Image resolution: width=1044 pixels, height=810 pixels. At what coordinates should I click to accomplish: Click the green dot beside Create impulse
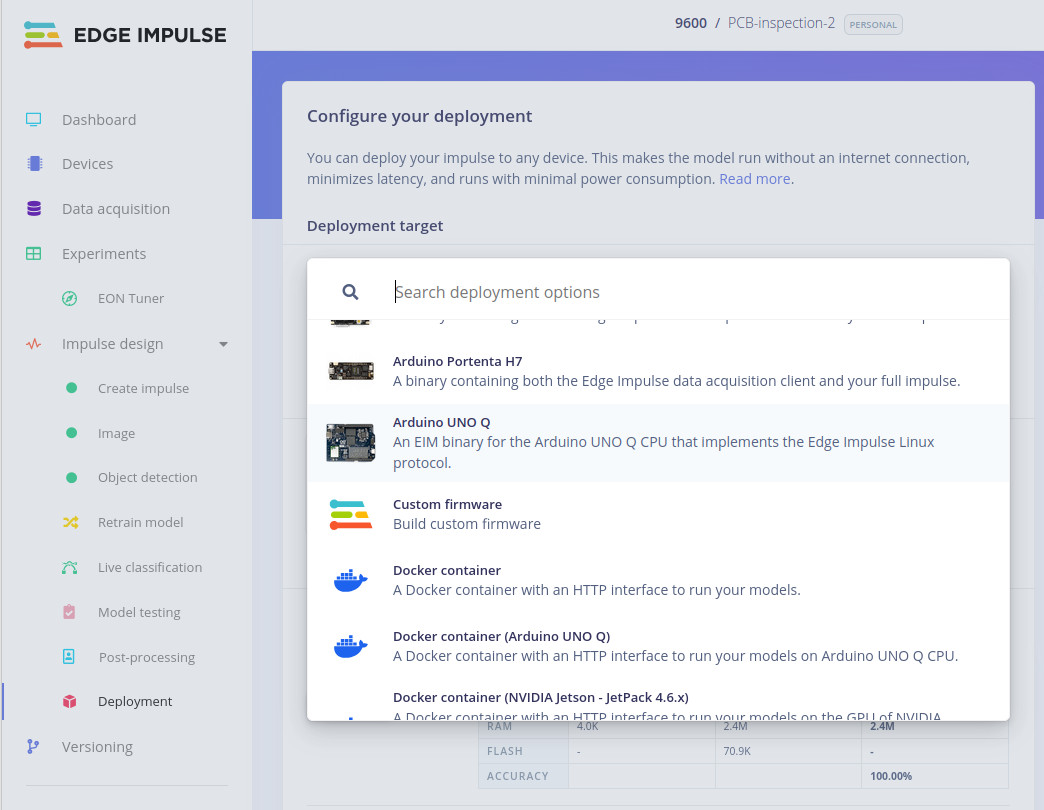point(71,388)
